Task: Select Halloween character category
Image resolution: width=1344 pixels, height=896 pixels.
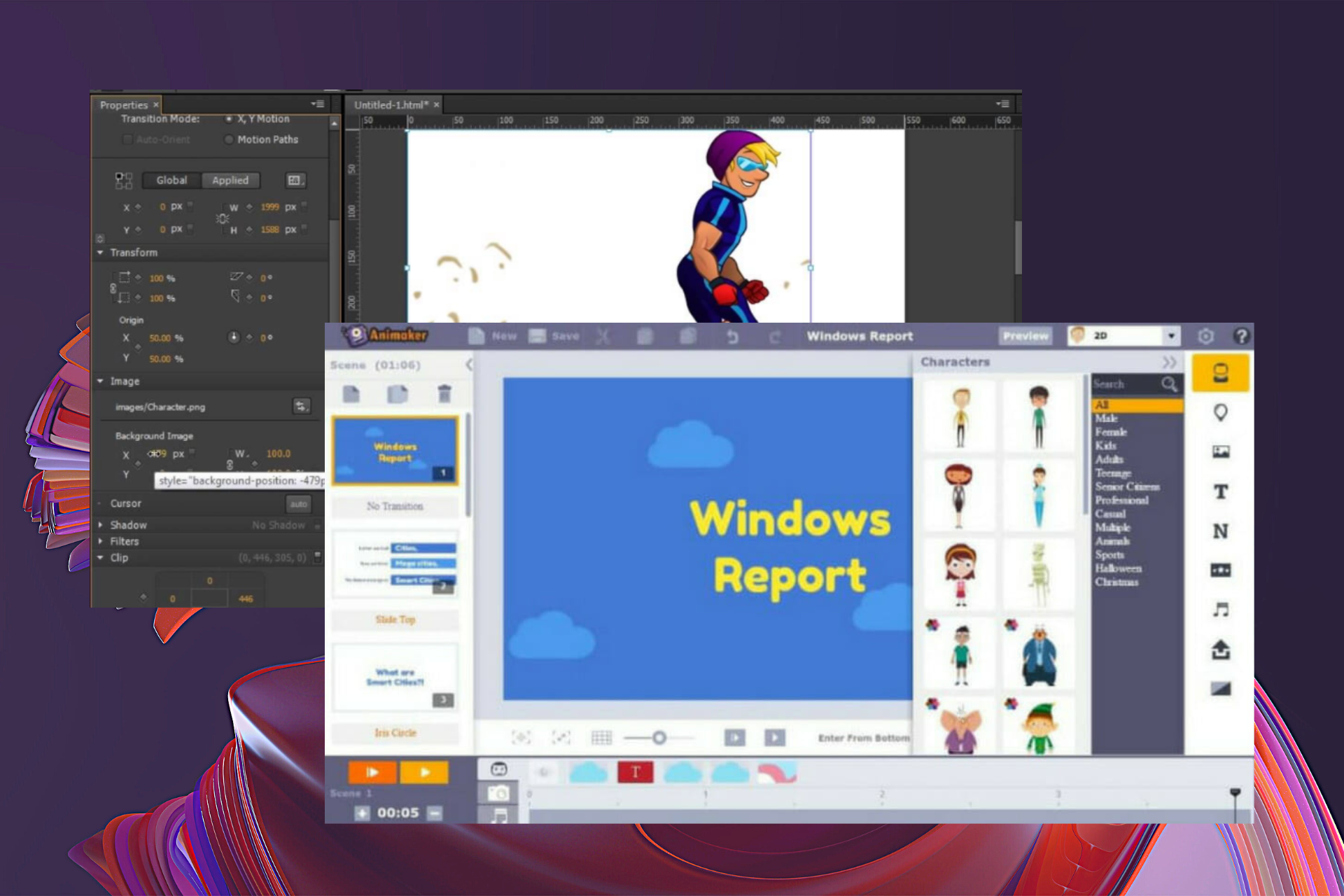Action: coord(1118,568)
